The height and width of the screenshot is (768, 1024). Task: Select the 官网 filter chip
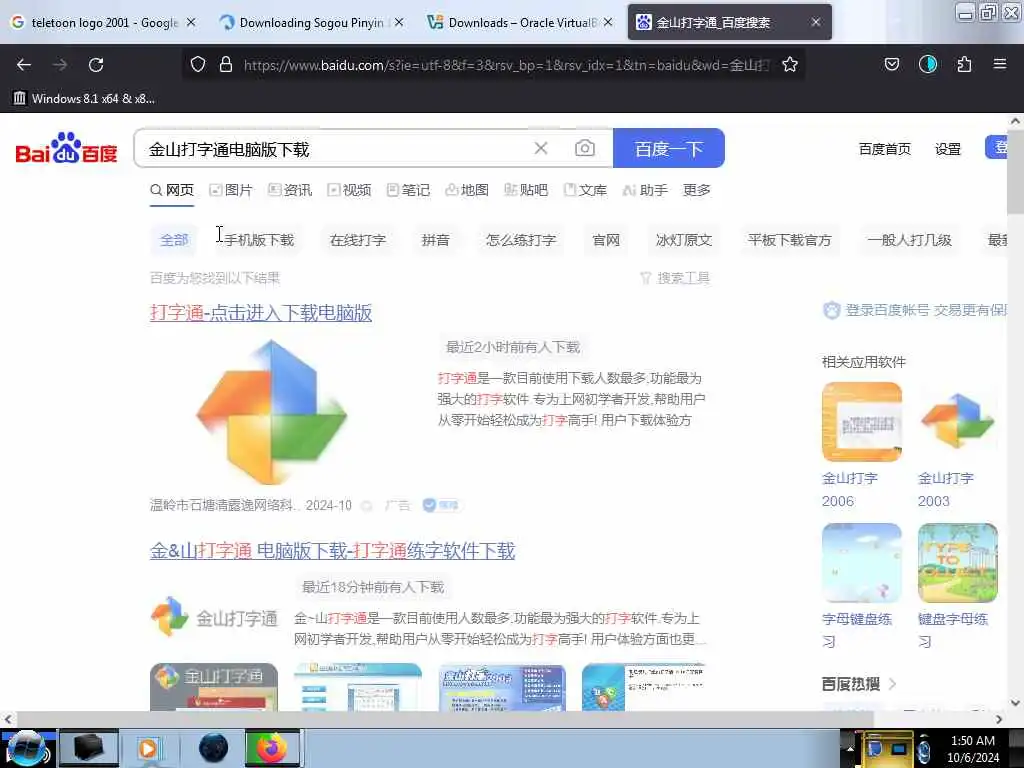coord(606,240)
